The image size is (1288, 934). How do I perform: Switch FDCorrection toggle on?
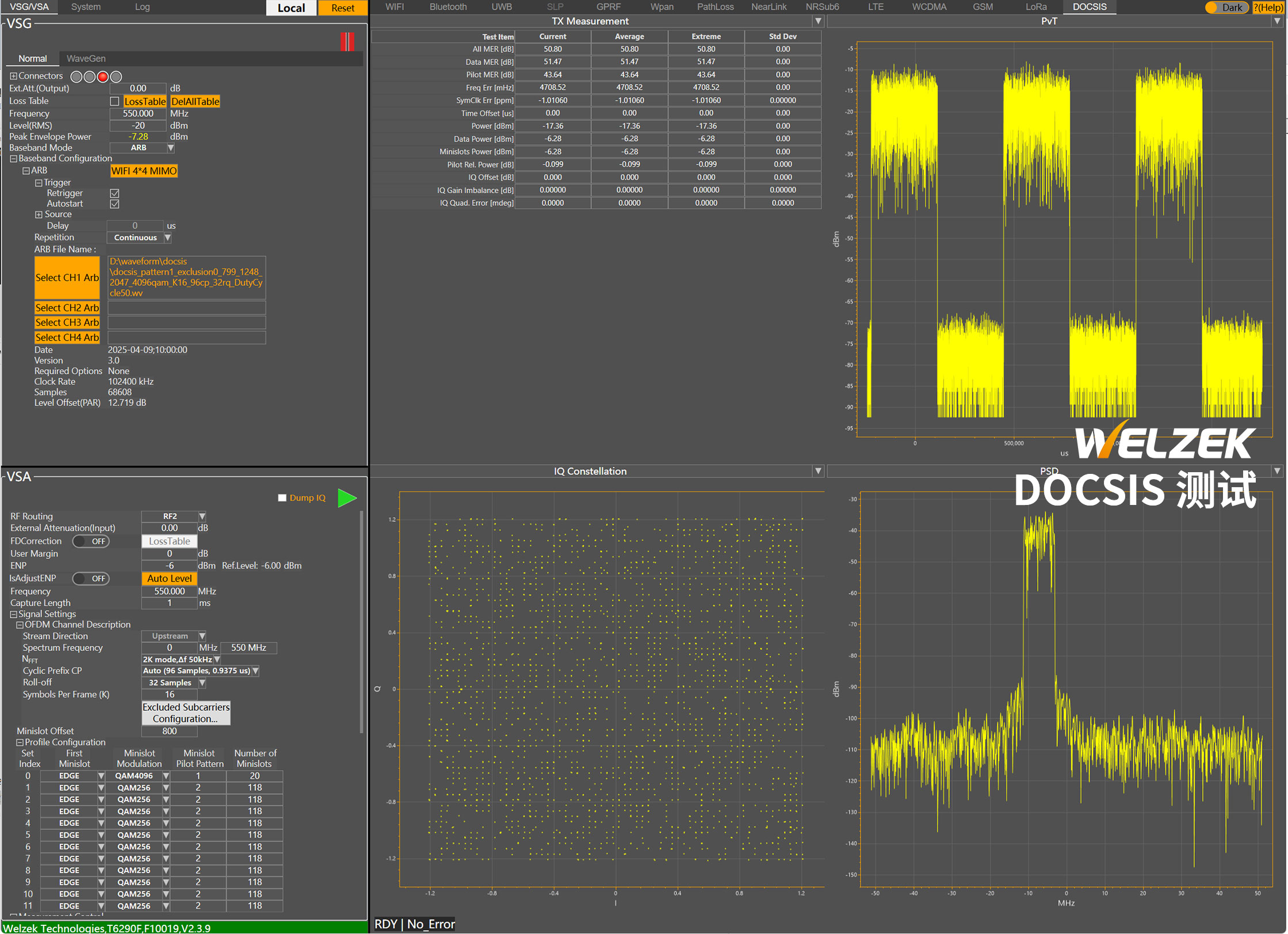pos(91,541)
